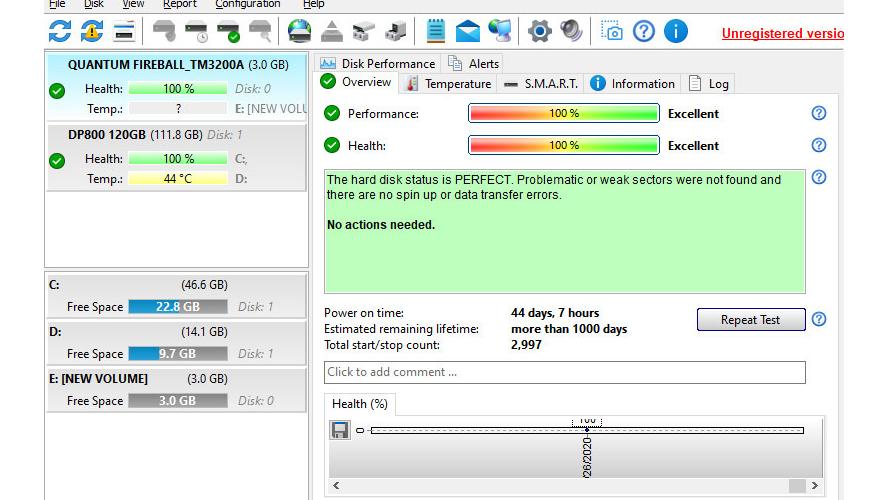This screenshot has height=500, width=889.
Task: Click the start/stop count '2,997'
Action: pos(526,345)
